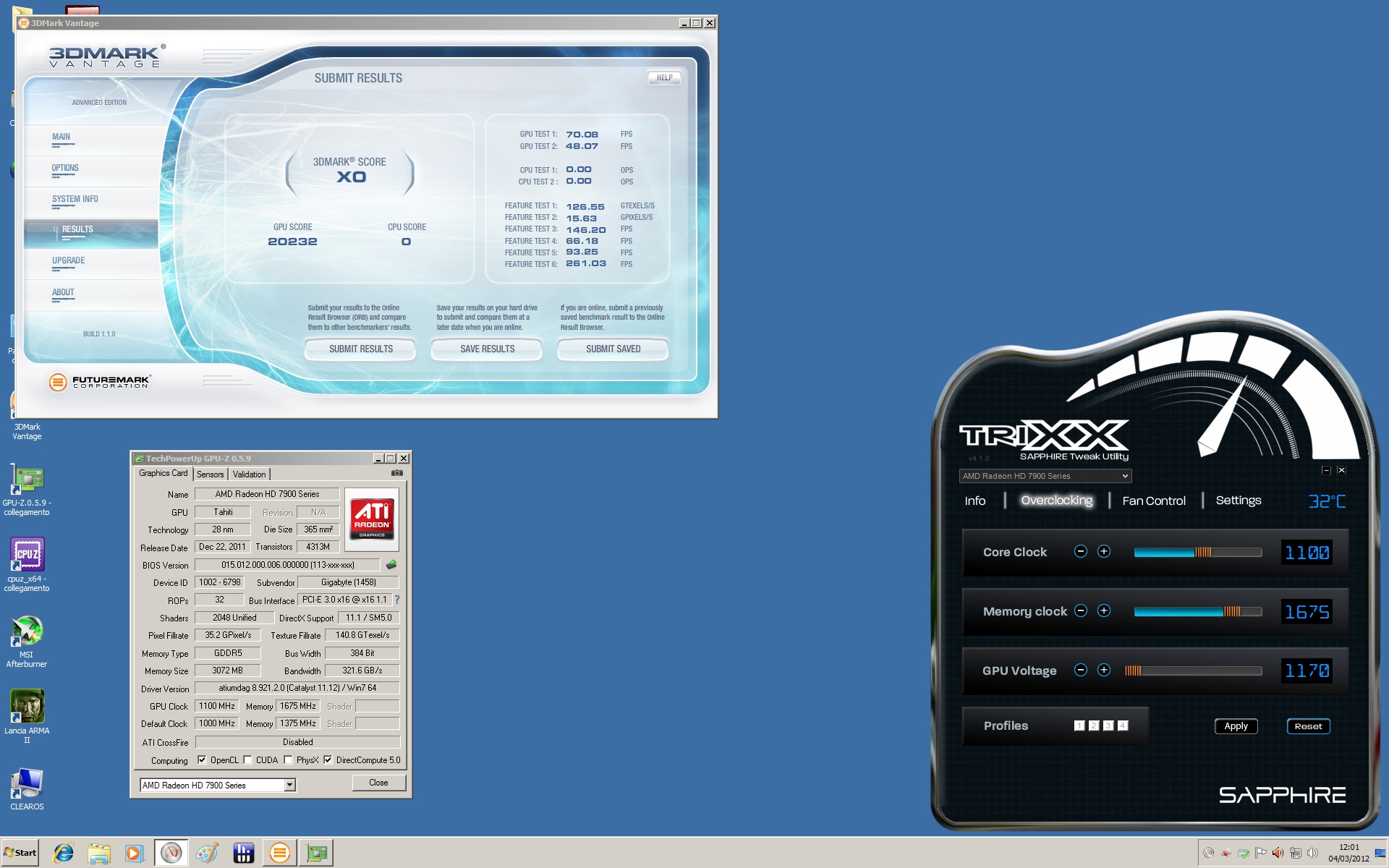
Task: Increase Core Clock with plus button
Action: (x=1104, y=551)
